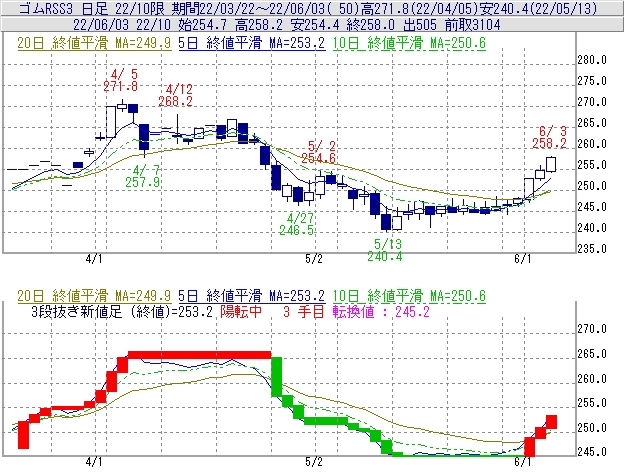Click the long red horizontal bar in lower chart

[200, 355]
